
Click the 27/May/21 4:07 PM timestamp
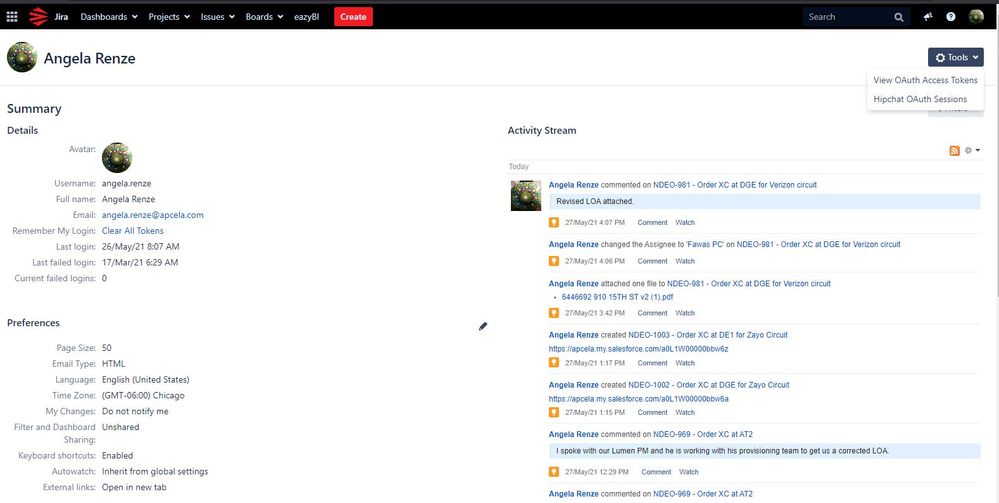595,222
